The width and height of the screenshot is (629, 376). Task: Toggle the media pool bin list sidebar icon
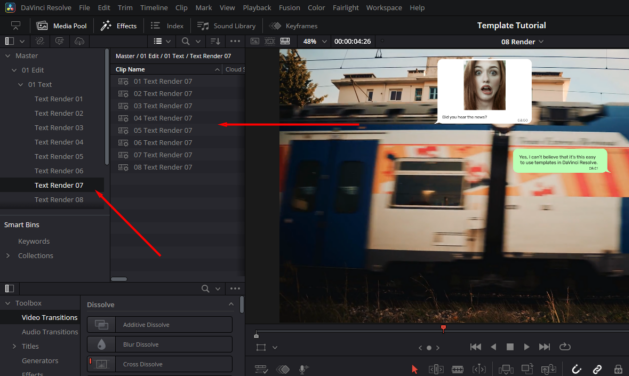click(9, 41)
